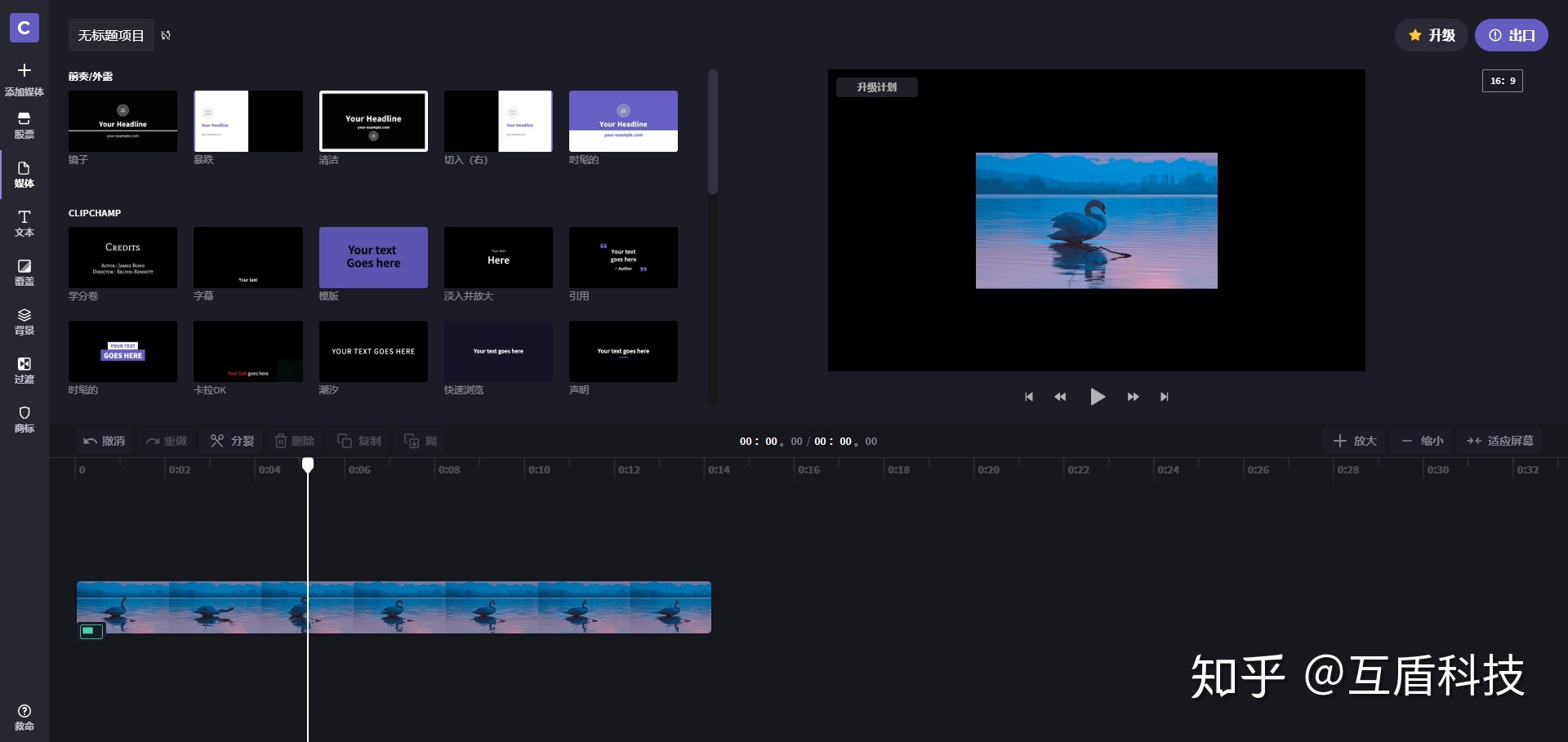Select the CREDITS title template
This screenshot has height=742, width=1568.
[122, 257]
